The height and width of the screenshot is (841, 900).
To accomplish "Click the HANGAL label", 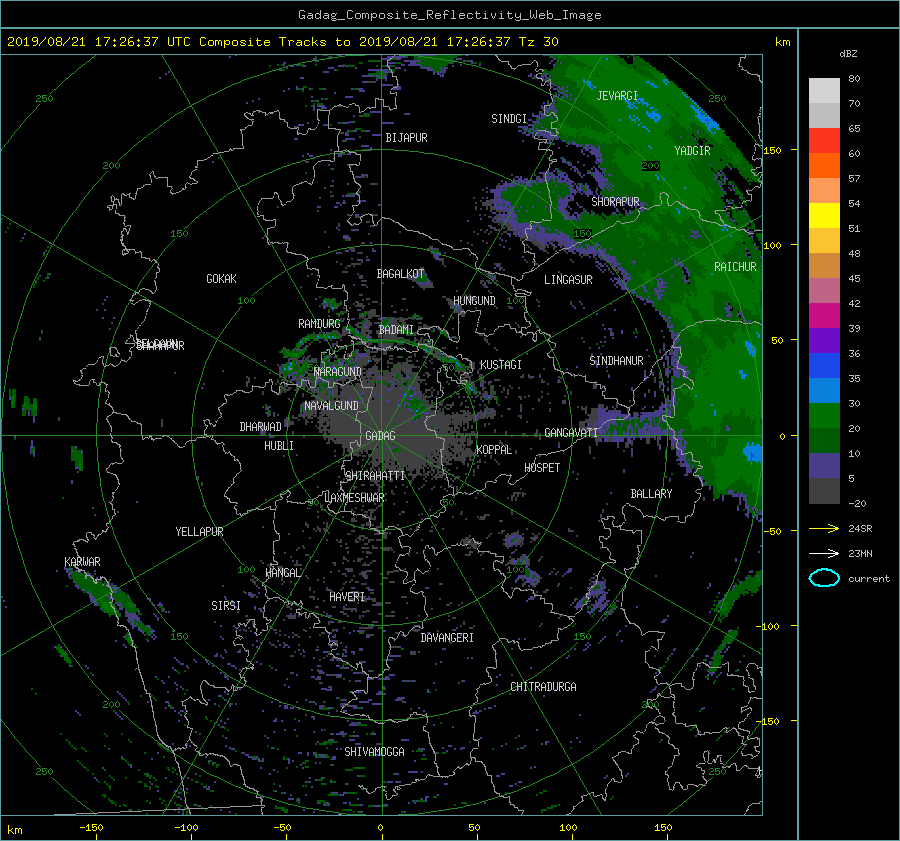I will [282, 573].
